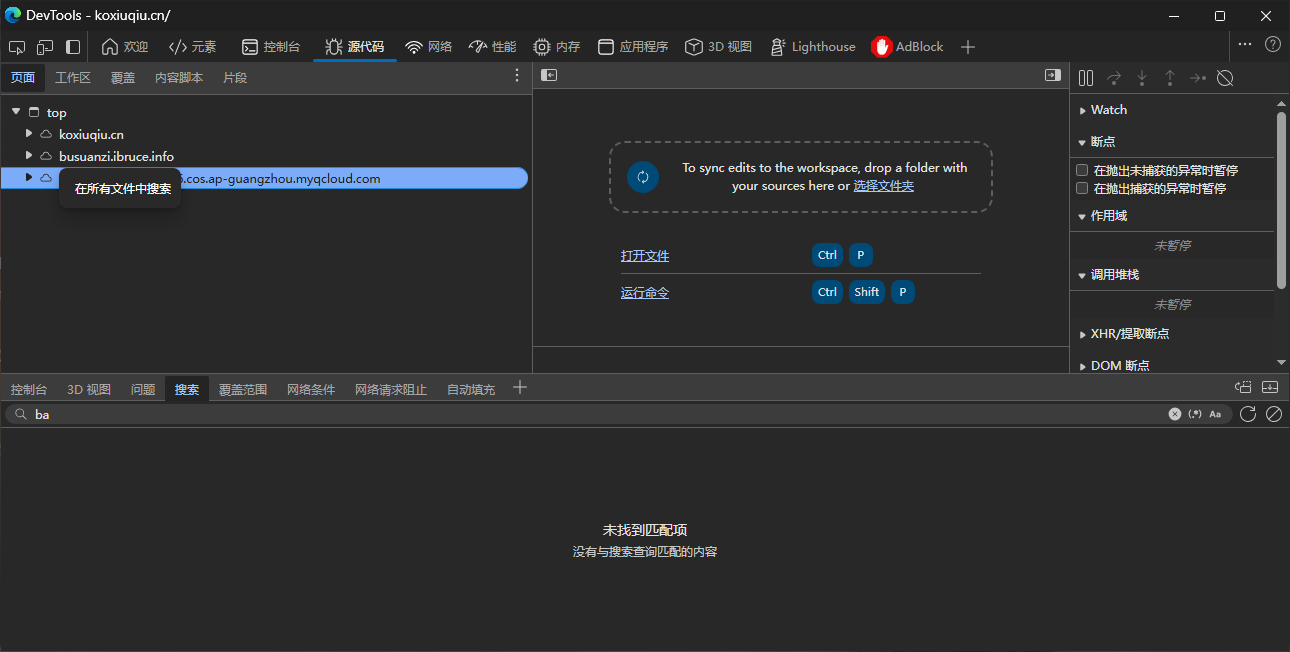The image size is (1290, 652).
Task: Expand the busuanzi.ibruce.info node
Action: pos(29,155)
